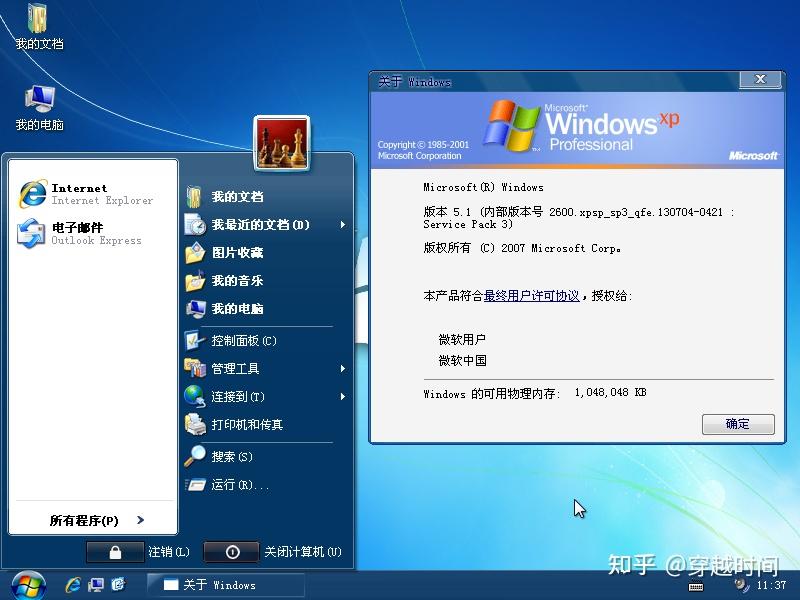Click the 微软中国 organization text

(462, 361)
